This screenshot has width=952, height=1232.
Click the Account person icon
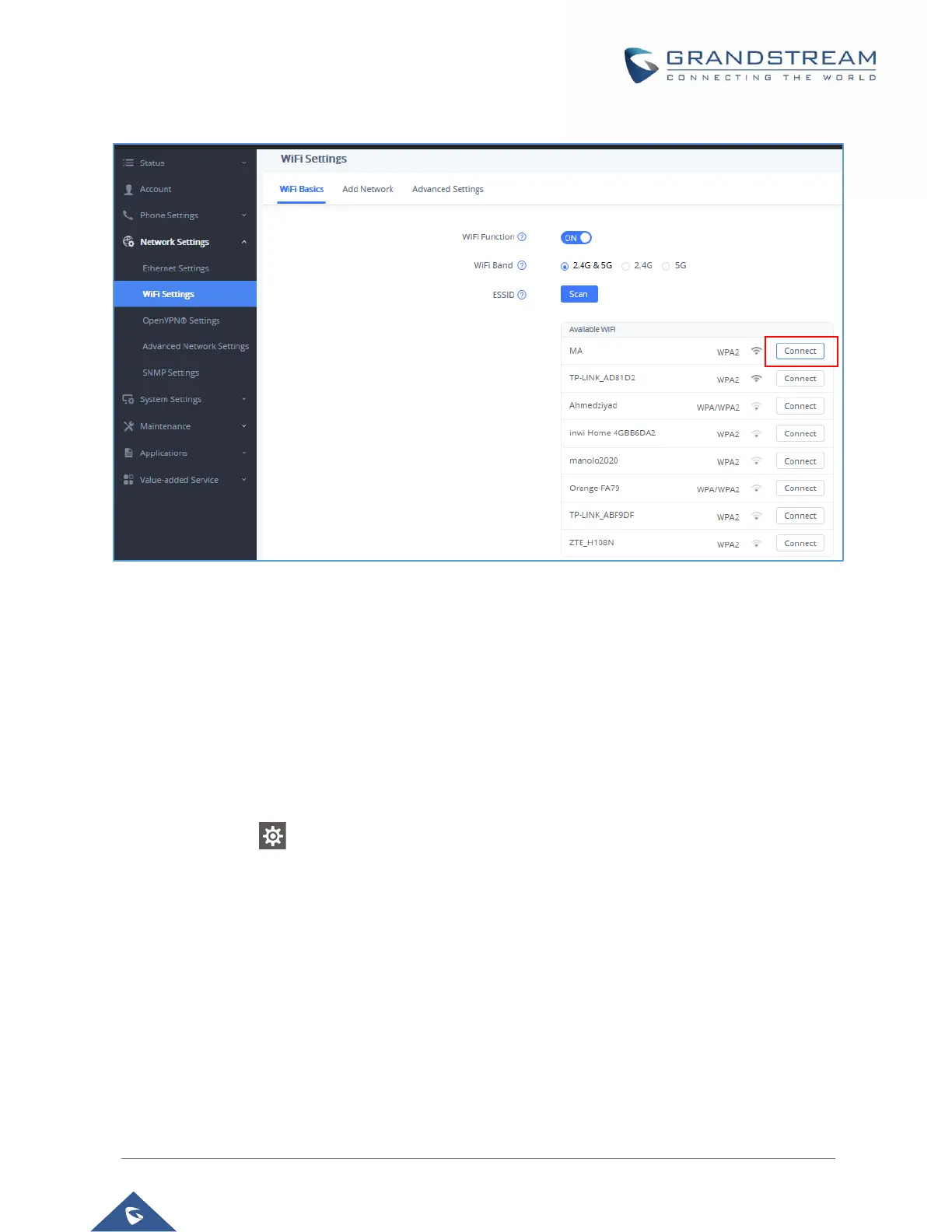(128, 190)
